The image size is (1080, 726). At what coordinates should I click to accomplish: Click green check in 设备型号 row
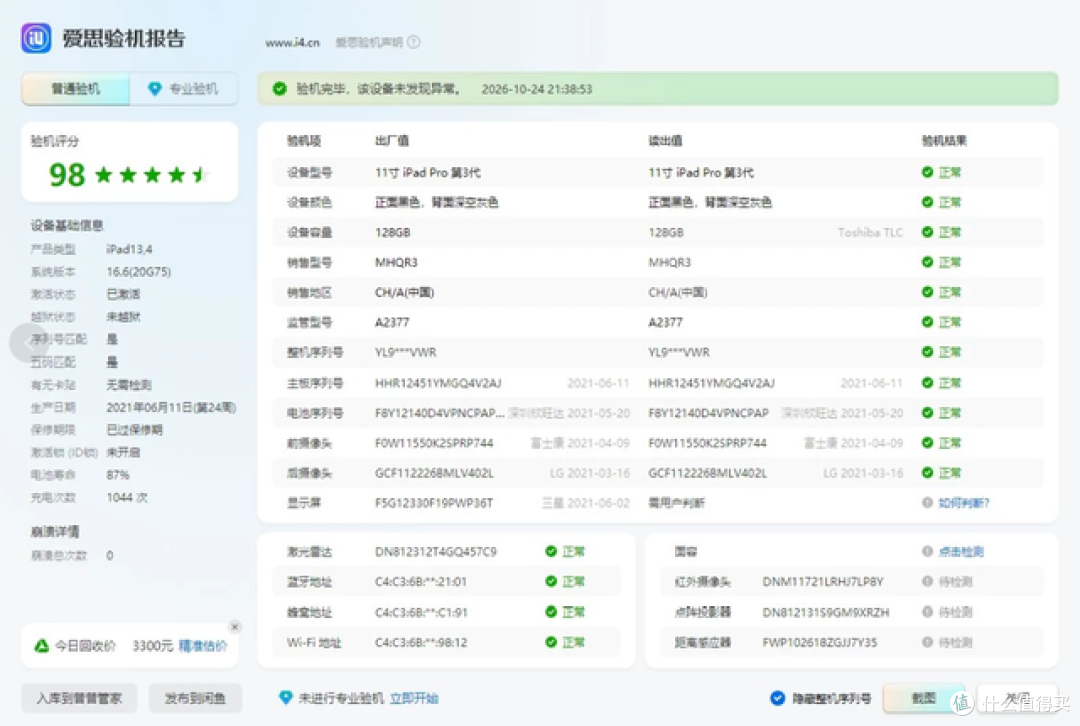point(927,172)
